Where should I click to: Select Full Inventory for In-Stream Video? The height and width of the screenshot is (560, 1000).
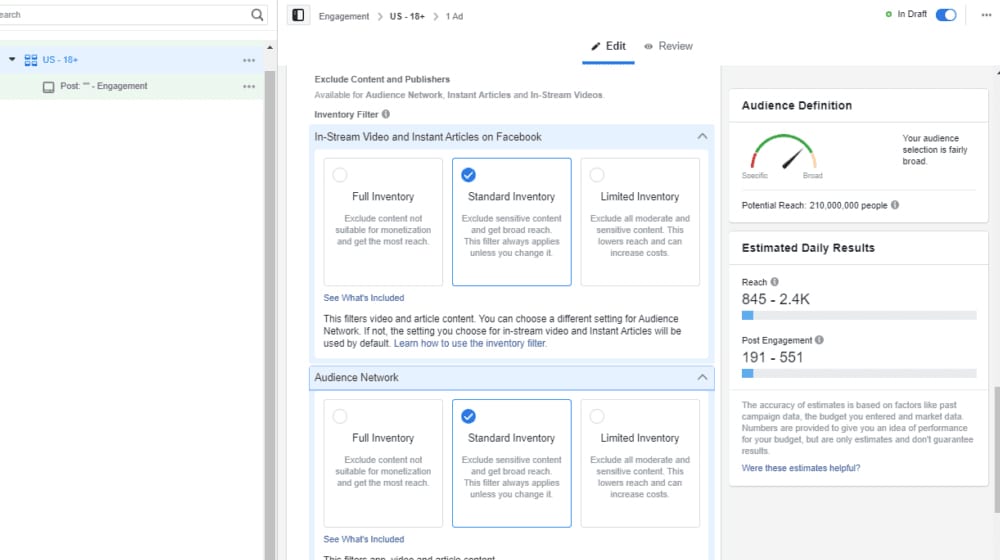340,175
